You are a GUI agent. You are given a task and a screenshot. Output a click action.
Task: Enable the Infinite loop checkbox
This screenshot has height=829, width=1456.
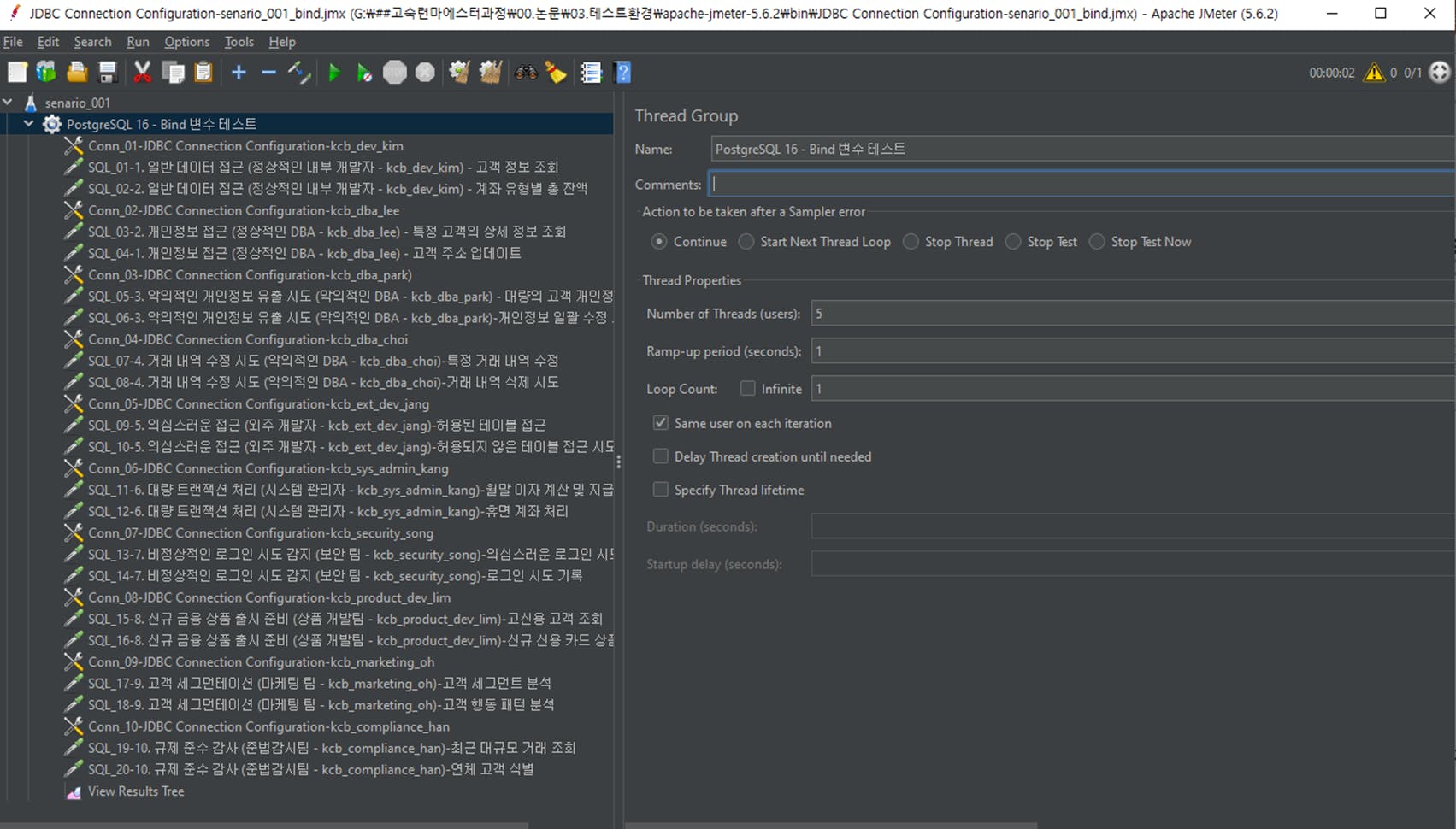pos(748,389)
